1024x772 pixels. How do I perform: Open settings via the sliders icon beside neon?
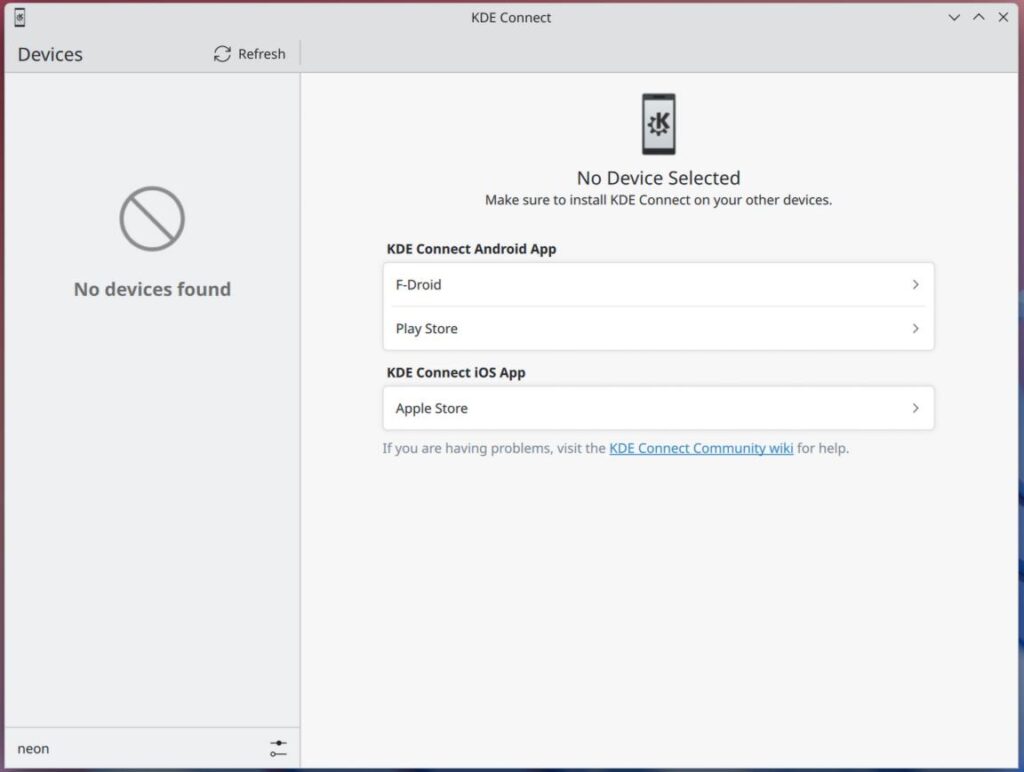(278, 748)
